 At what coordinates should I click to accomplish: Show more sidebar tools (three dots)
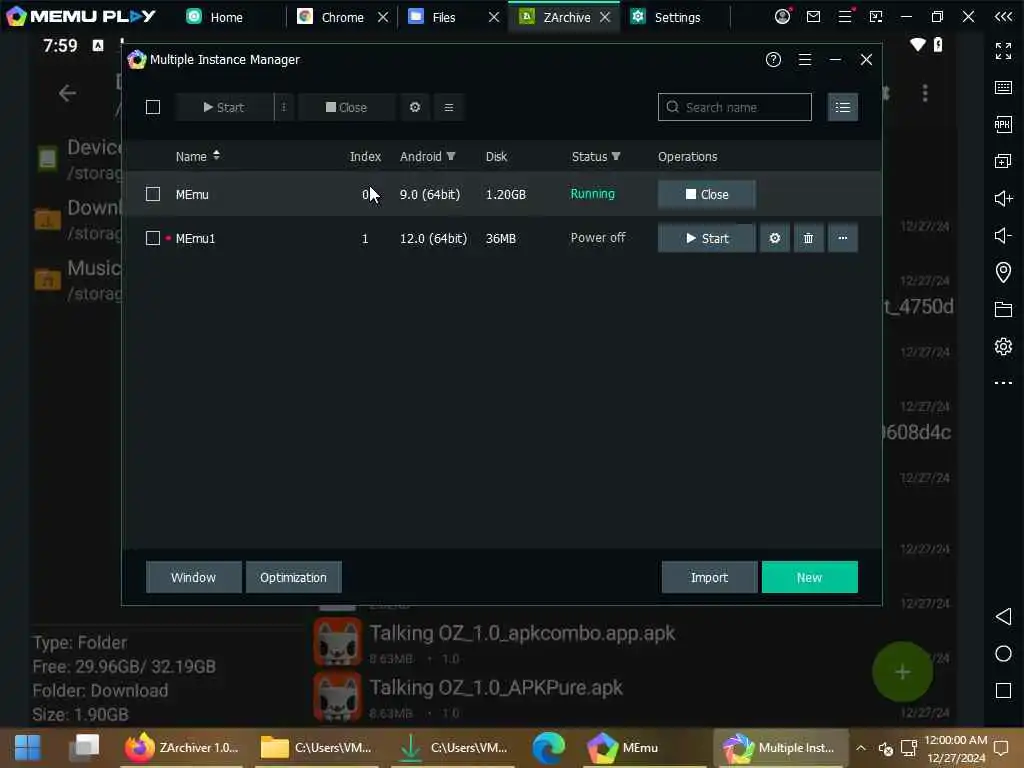click(1003, 383)
